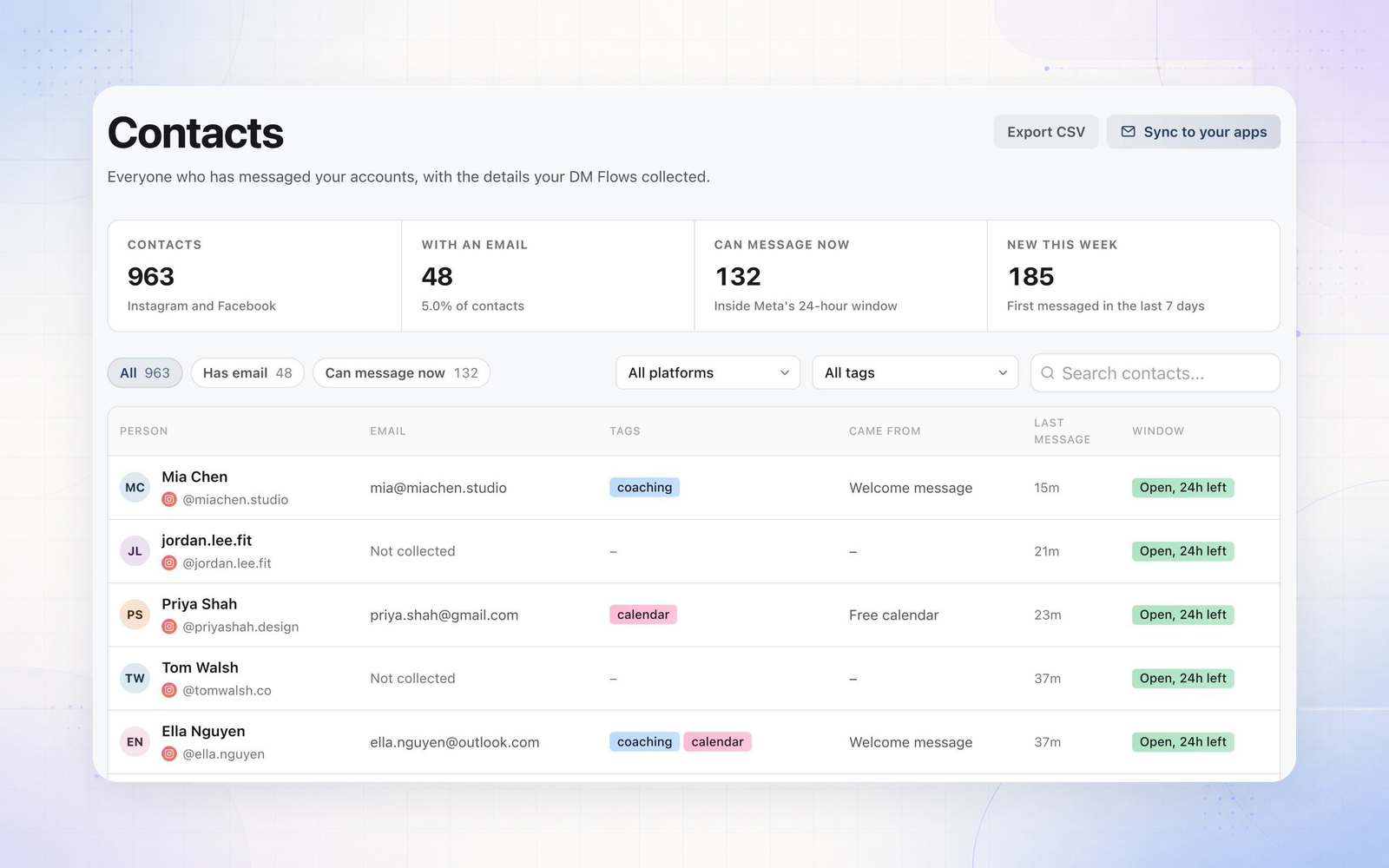Sort by Last Message column header
1389x868 pixels.
[1062, 431]
